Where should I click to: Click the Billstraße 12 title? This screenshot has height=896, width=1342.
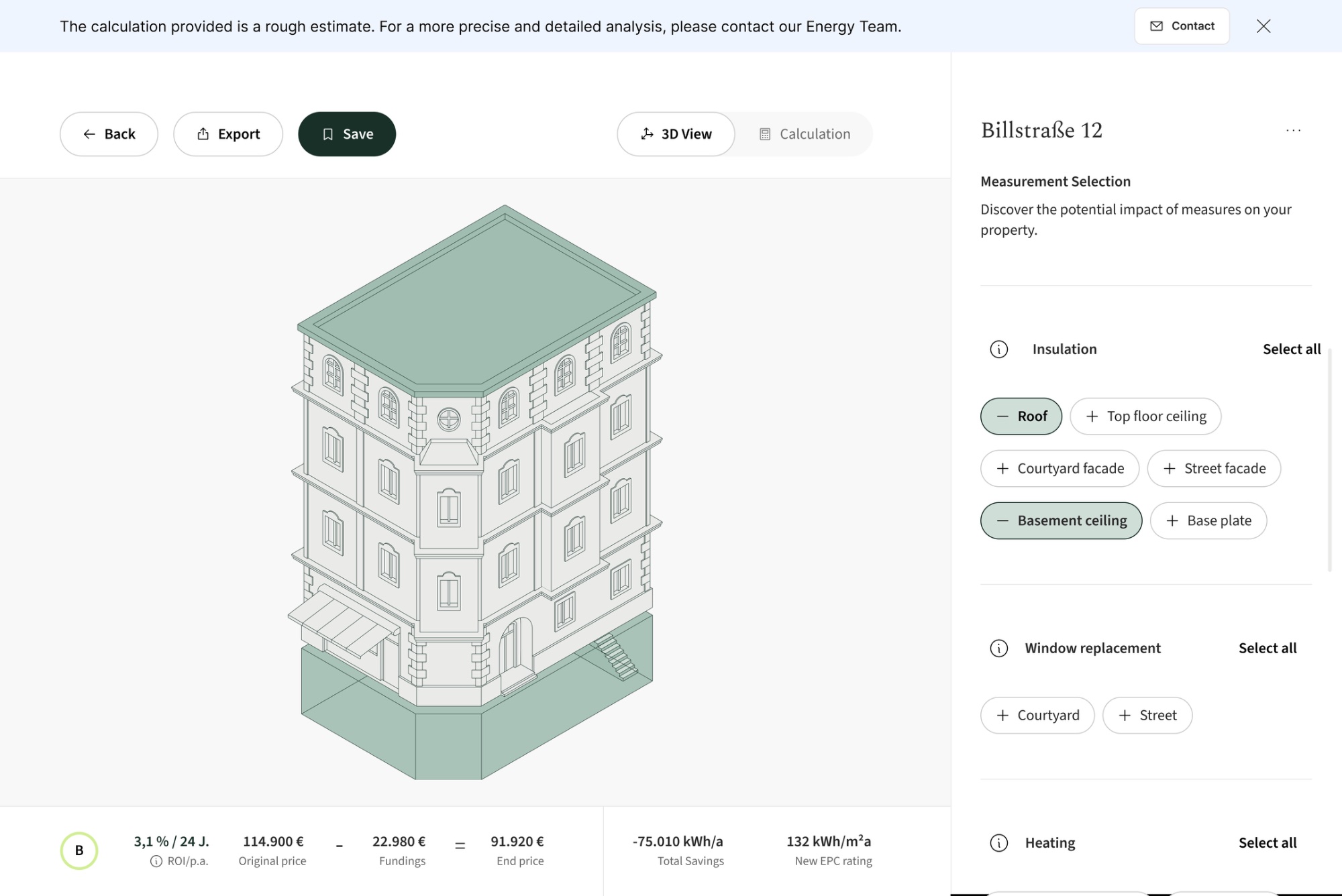tap(1041, 130)
